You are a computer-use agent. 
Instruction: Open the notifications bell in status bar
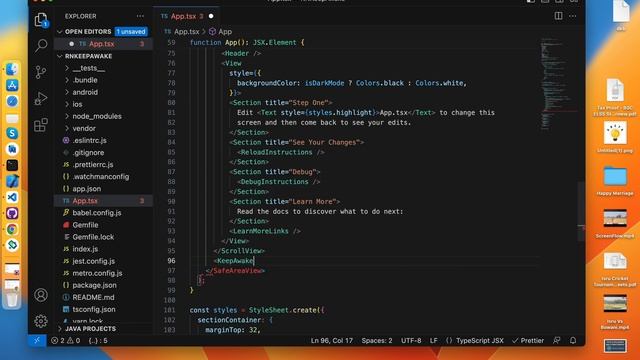tap(573, 340)
